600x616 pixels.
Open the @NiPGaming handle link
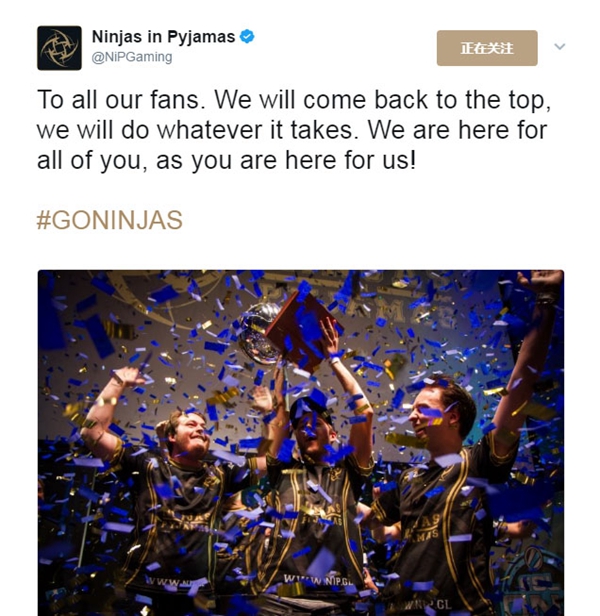pos(132,57)
